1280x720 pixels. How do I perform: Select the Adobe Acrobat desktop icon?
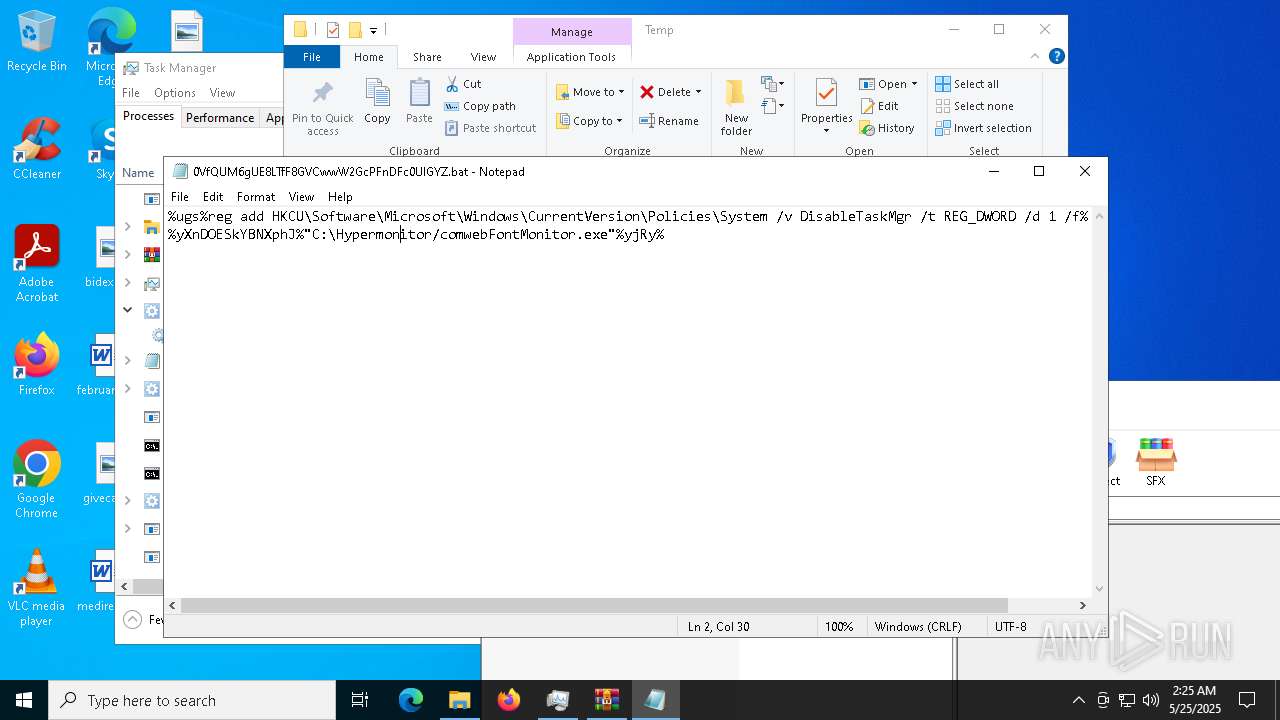point(37,264)
